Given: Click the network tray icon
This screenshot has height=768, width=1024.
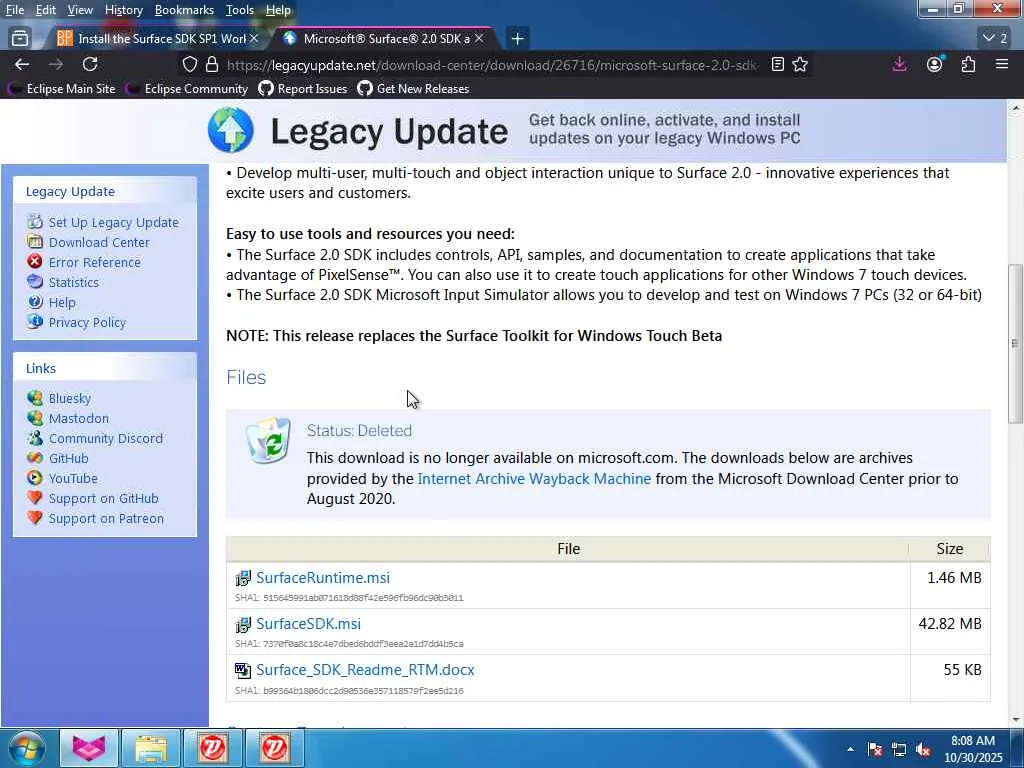Looking at the screenshot, I should coord(899,750).
